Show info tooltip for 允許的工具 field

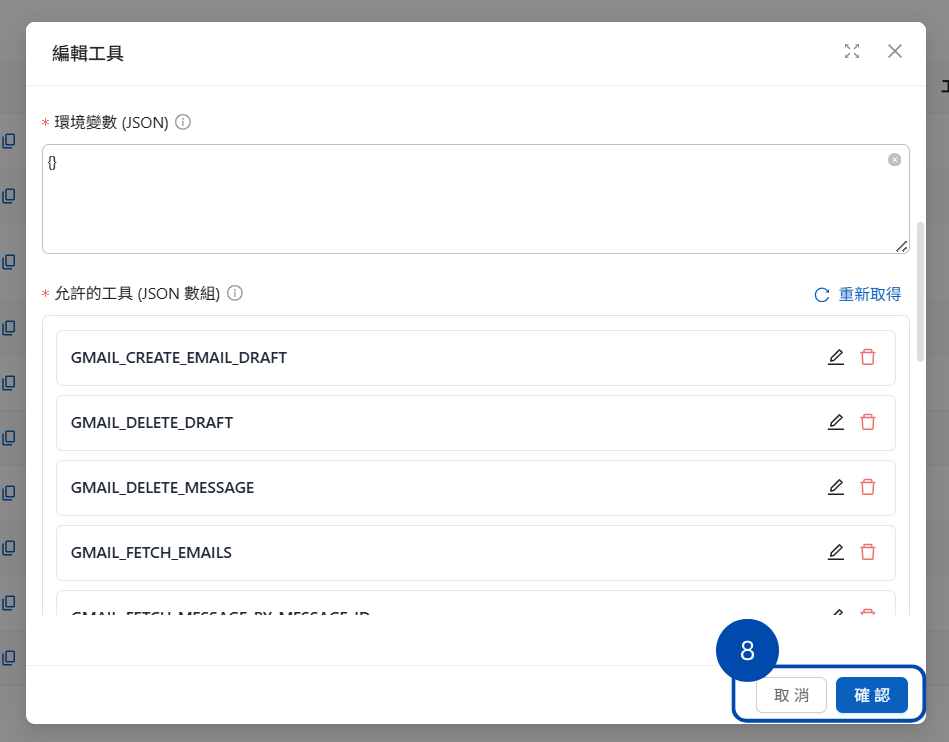click(235, 294)
